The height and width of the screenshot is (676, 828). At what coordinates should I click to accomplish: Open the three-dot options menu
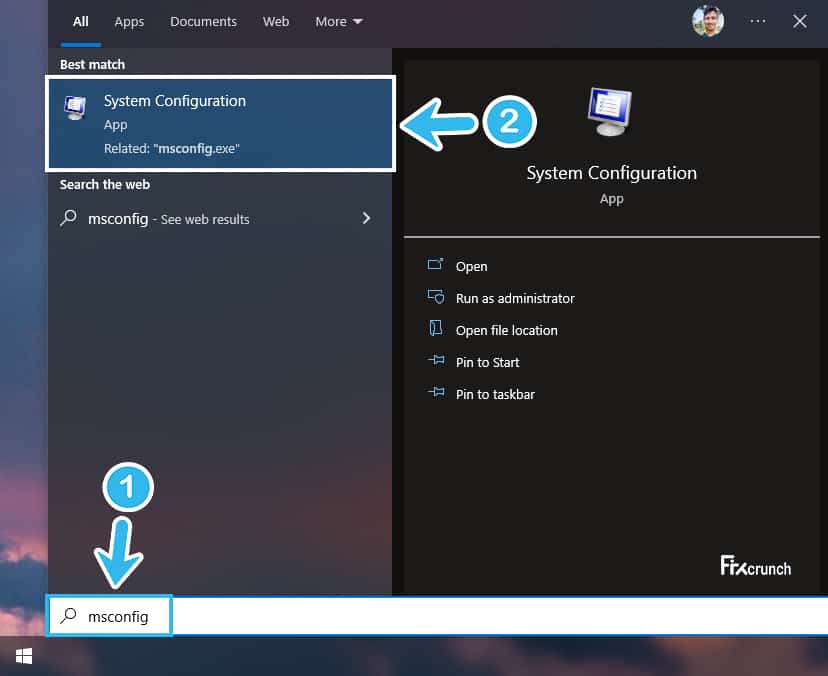coord(758,21)
